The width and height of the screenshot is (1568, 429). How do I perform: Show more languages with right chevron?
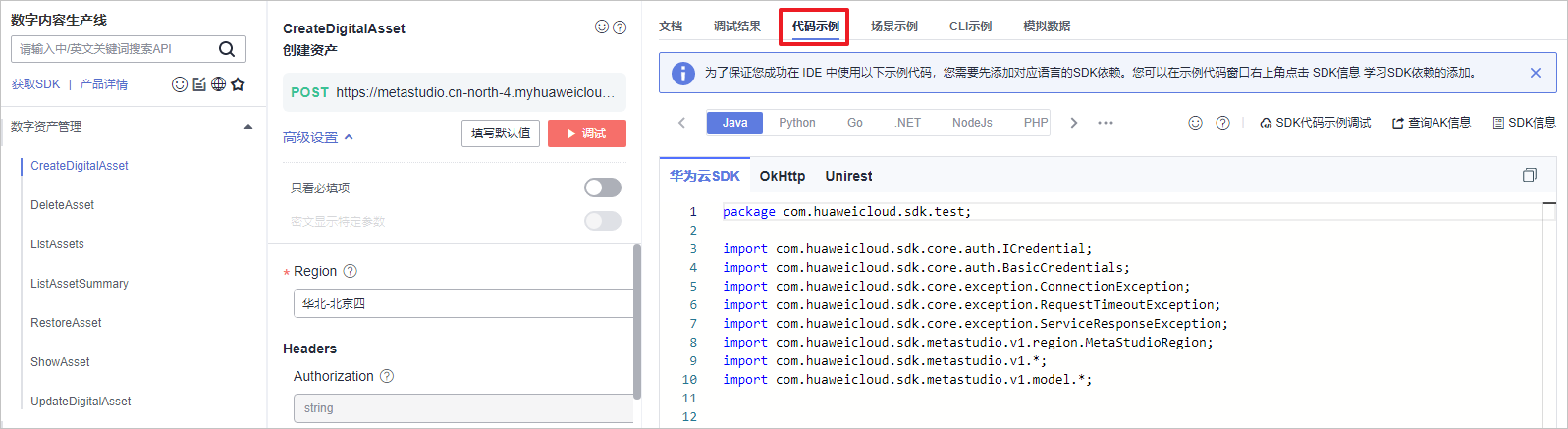point(1074,123)
